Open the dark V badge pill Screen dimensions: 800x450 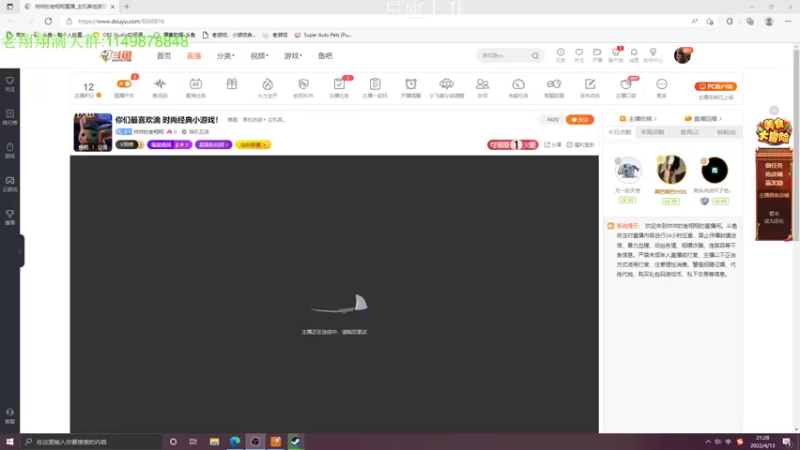(130, 145)
